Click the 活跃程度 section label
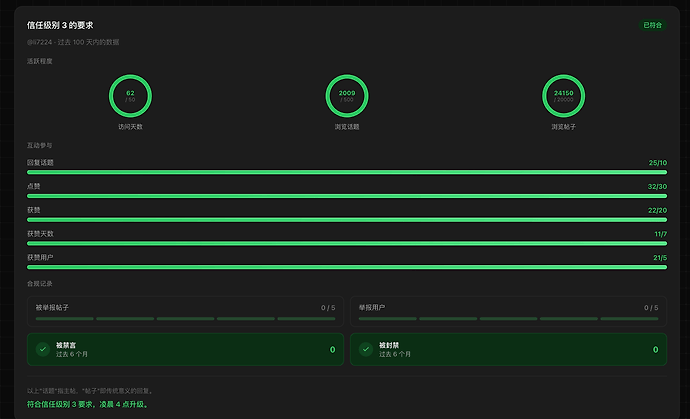 coord(40,61)
